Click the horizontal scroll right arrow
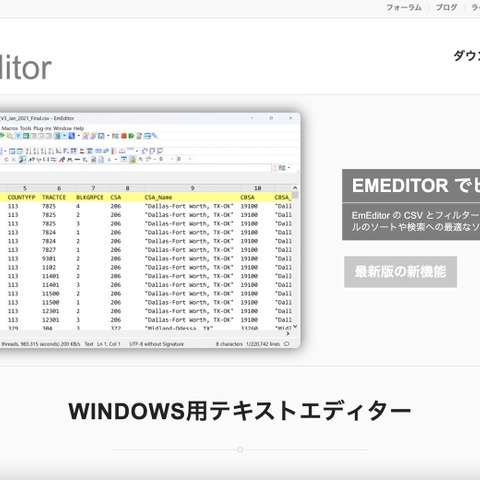Image resolution: width=480 pixels, height=480 pixels. coord(288,333)
